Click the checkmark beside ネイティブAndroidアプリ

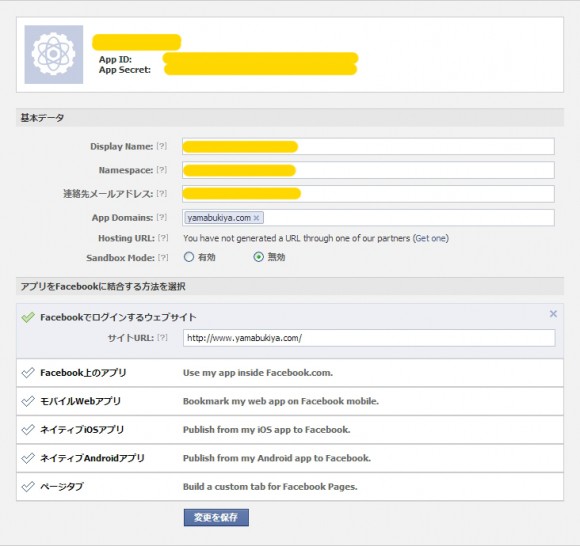point(28,458)
